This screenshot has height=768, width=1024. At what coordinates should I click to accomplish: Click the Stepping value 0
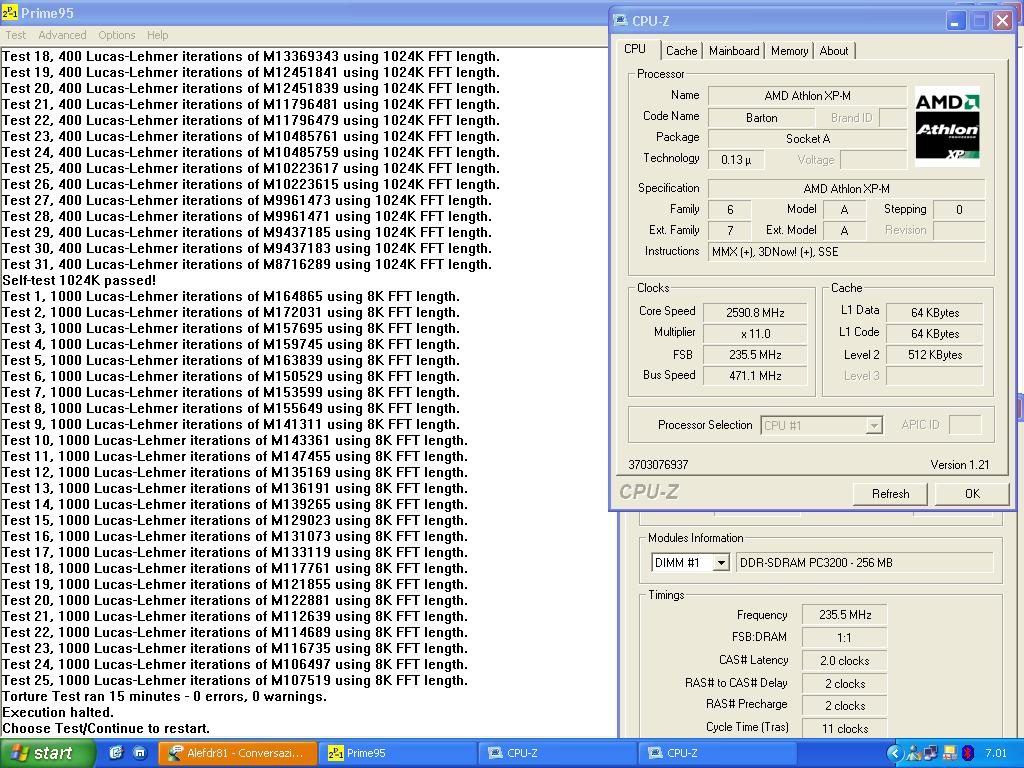click(959, 210)
